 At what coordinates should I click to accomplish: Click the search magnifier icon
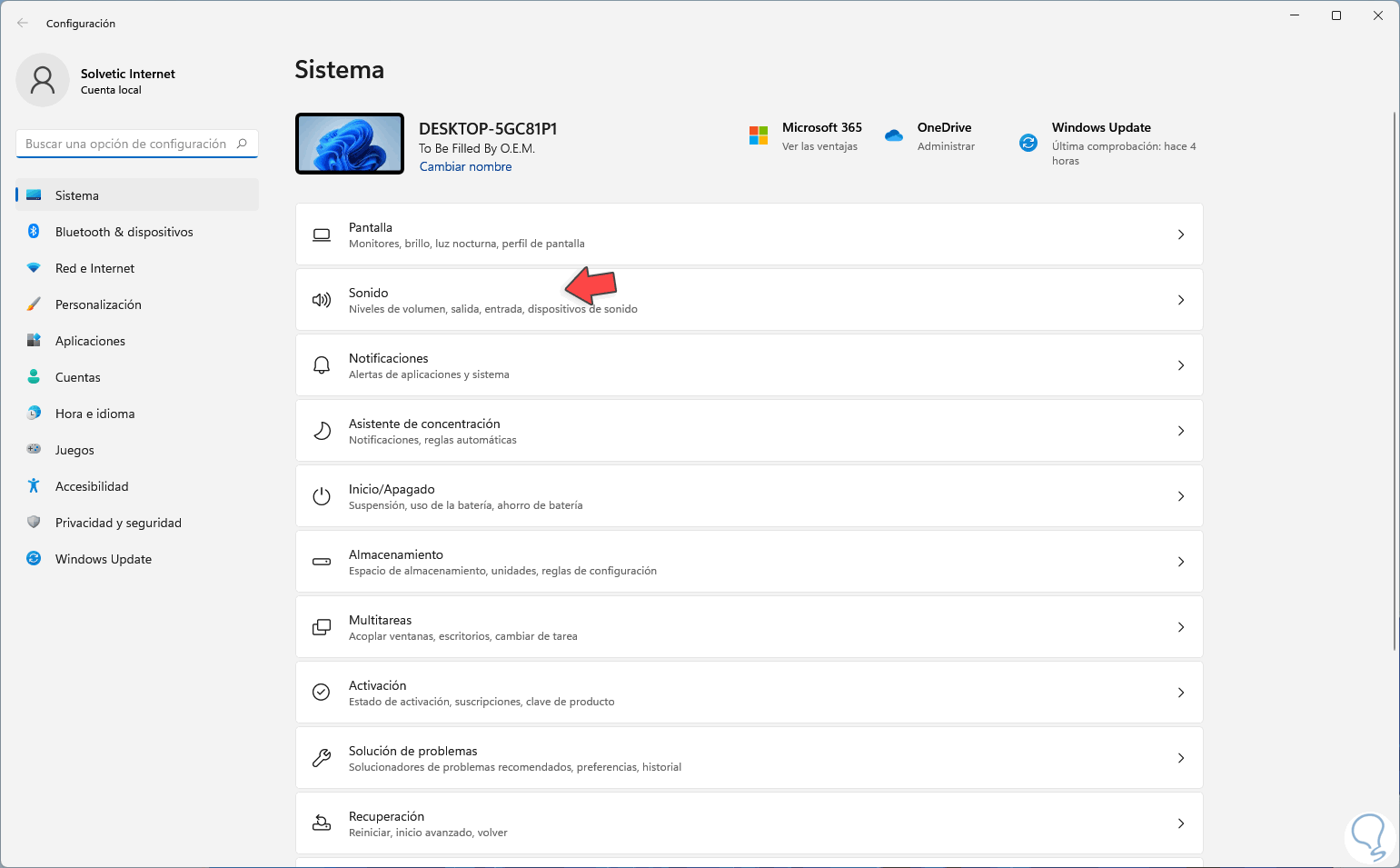242,144
